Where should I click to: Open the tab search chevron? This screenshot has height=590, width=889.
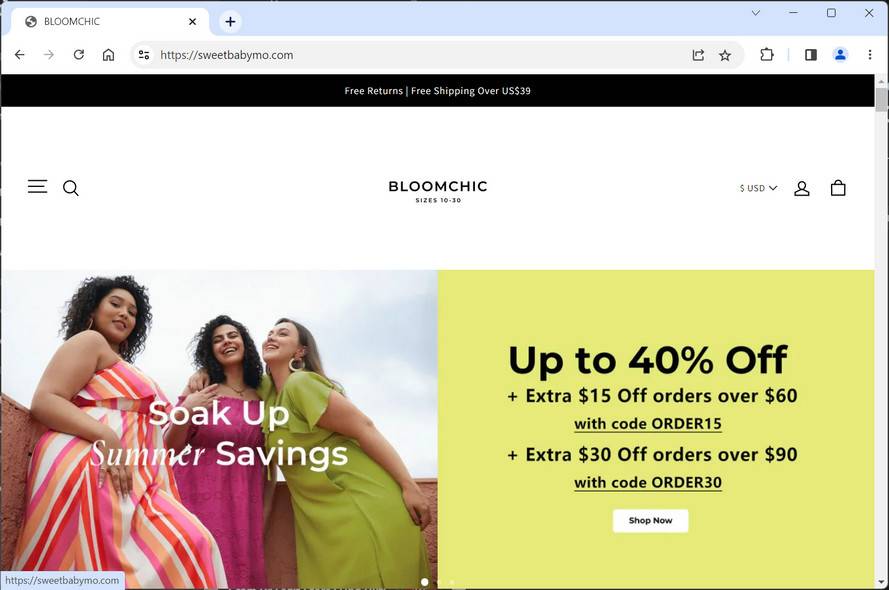[755, 12]
